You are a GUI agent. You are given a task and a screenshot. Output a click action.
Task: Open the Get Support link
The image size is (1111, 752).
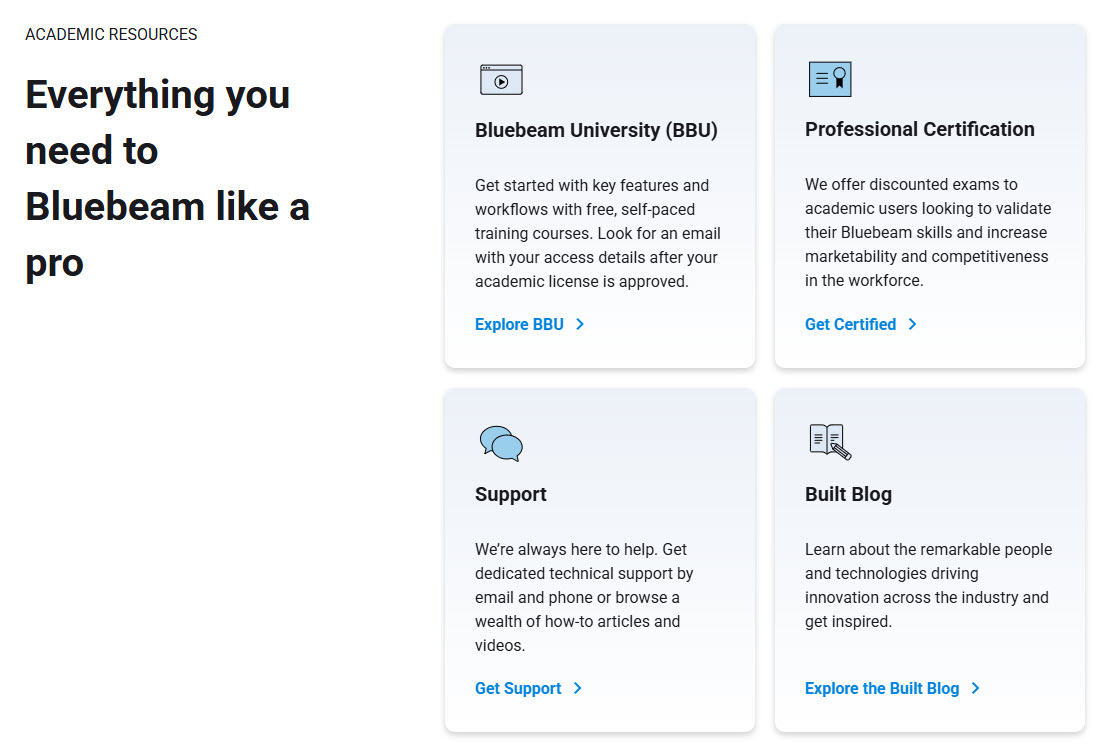point(518,688)
